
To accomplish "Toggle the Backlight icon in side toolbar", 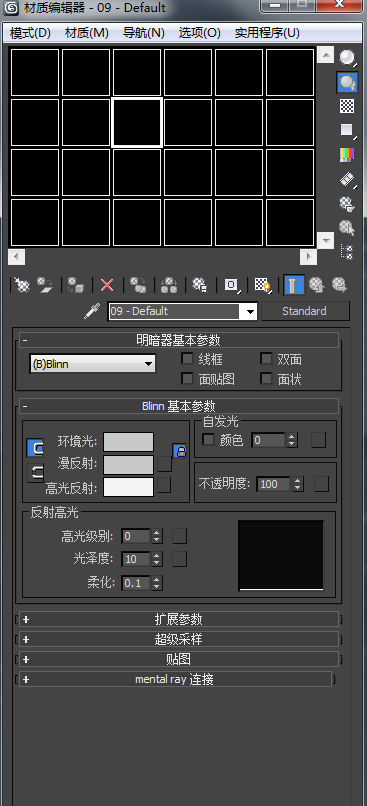I will pyautogui.click(x=347, y=82).
